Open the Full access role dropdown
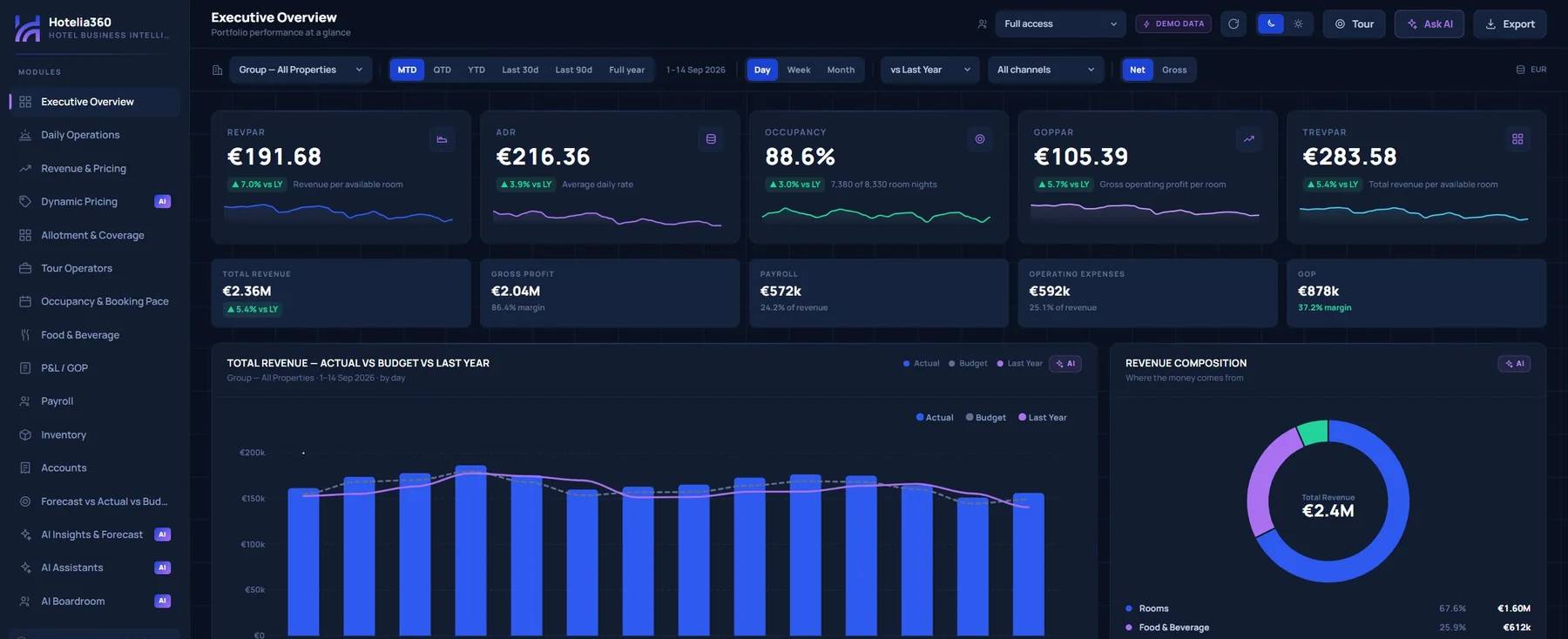Image resolution: width=1568 pixels, height=639 pixels. (1060, 24)
